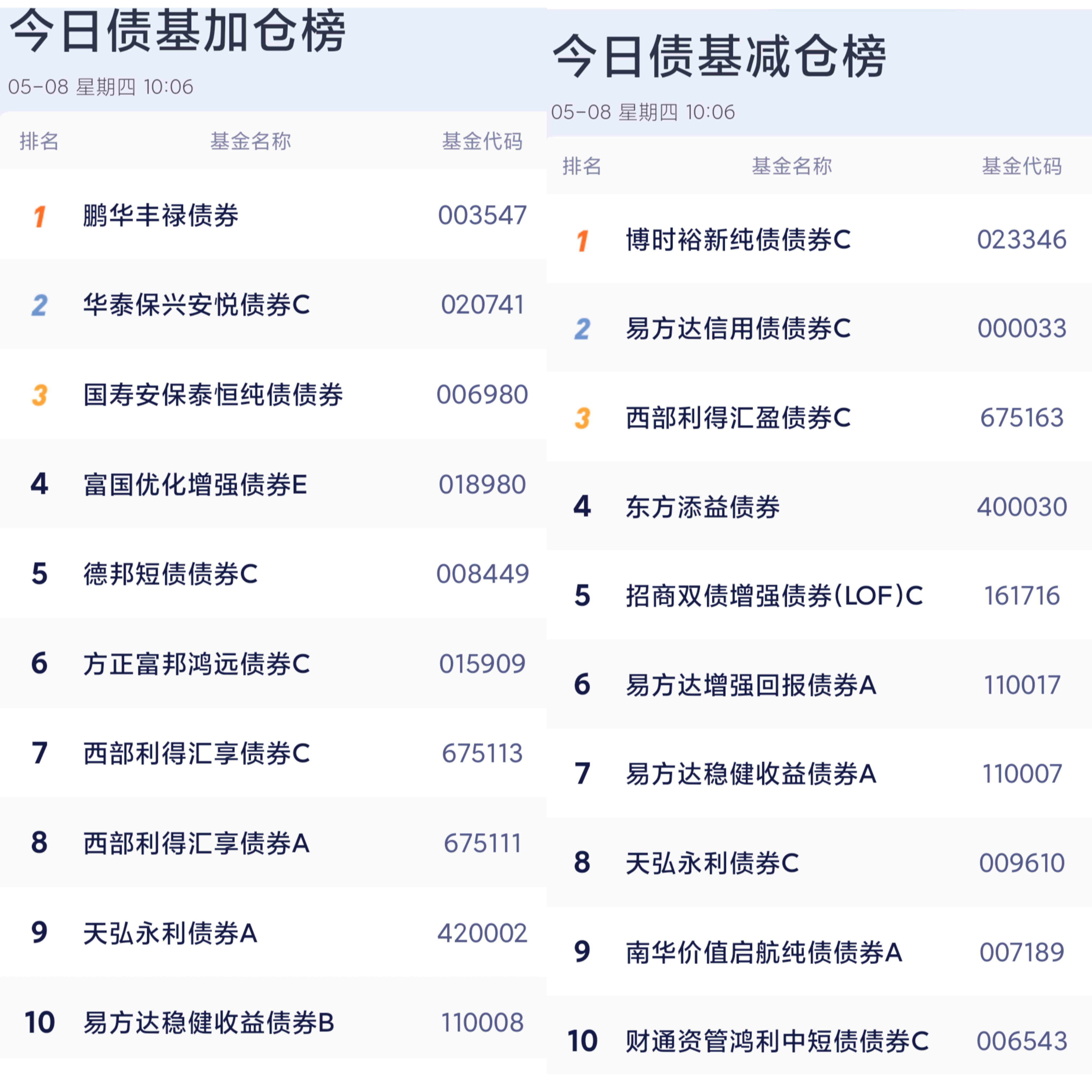
Task: Click 基金名称 header in 今日债基减仓榜
Action: [791, 166]
